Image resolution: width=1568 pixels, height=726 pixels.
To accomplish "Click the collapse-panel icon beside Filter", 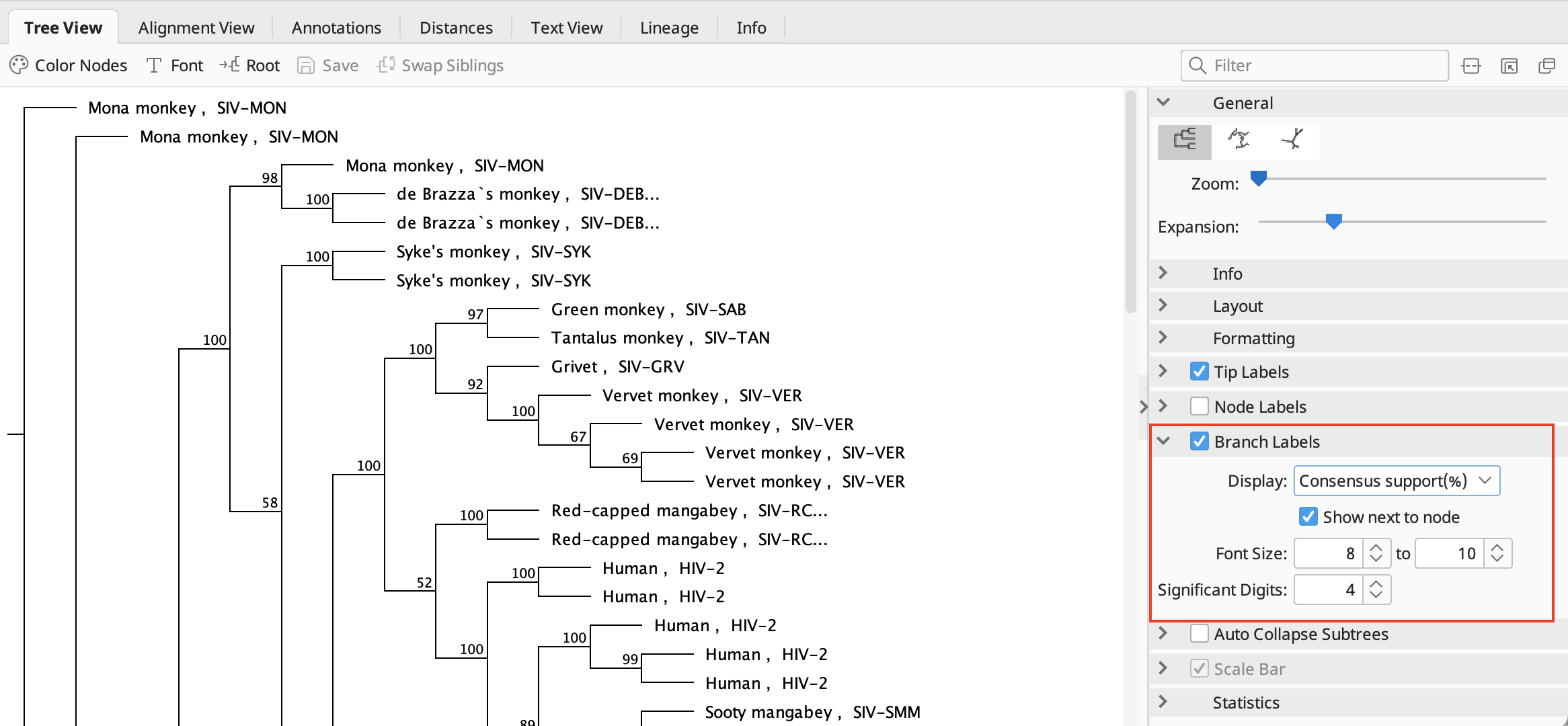I will point(1471,66).
